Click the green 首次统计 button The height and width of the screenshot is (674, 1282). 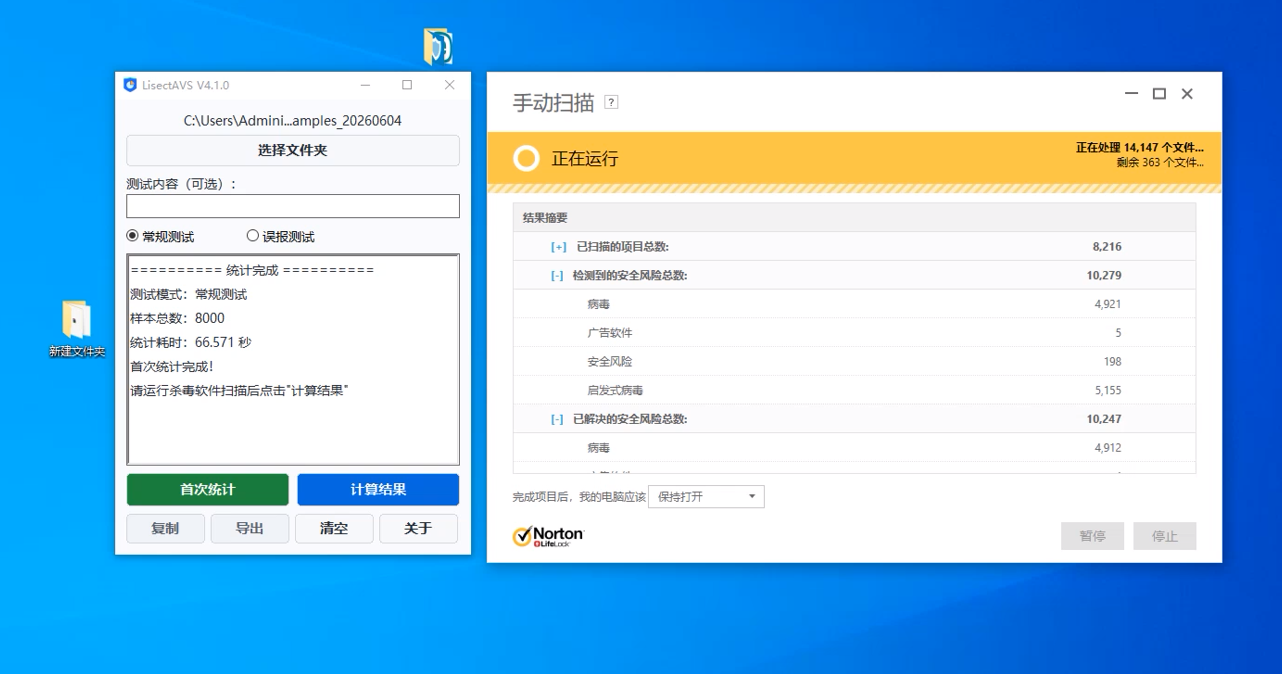(208, 490)
